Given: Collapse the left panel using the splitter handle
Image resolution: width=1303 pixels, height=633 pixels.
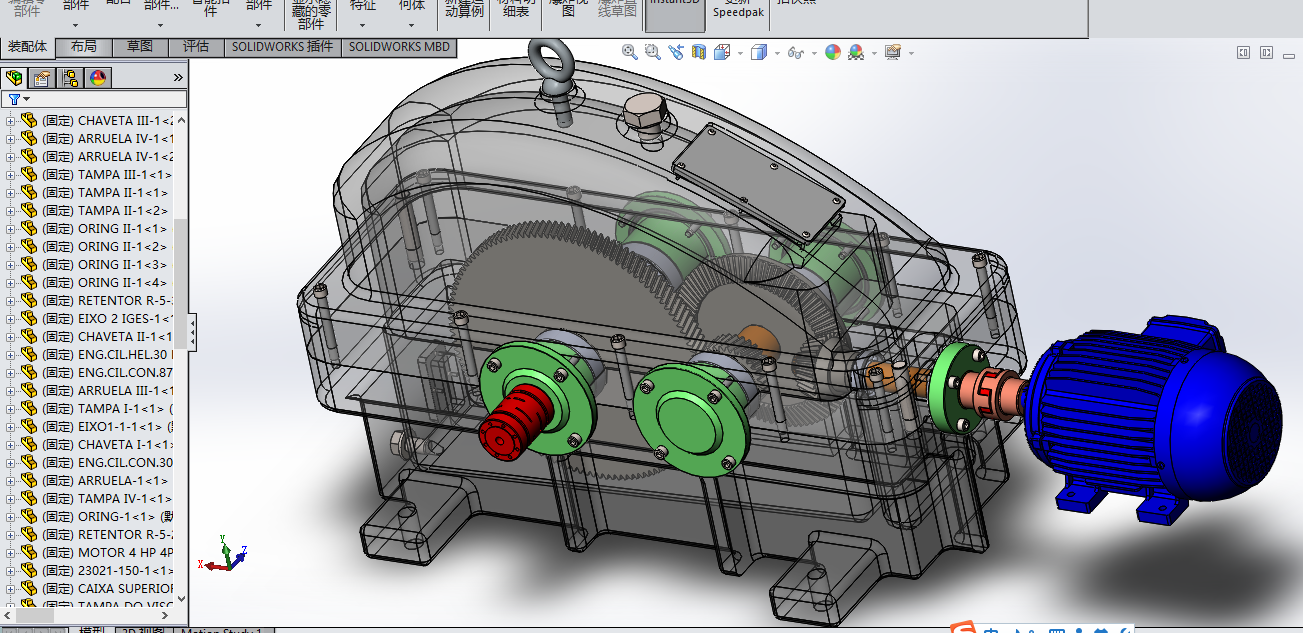Looking at the screenshot, I should pos(192,330).
